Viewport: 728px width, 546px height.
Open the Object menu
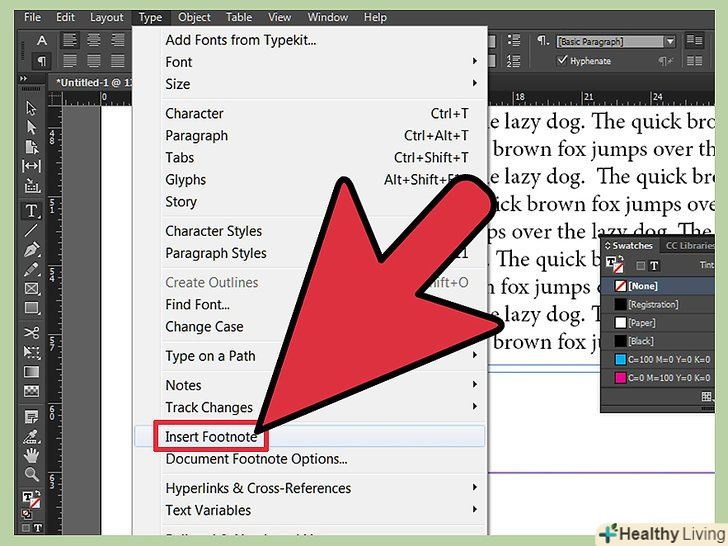(x=194, y=17)
